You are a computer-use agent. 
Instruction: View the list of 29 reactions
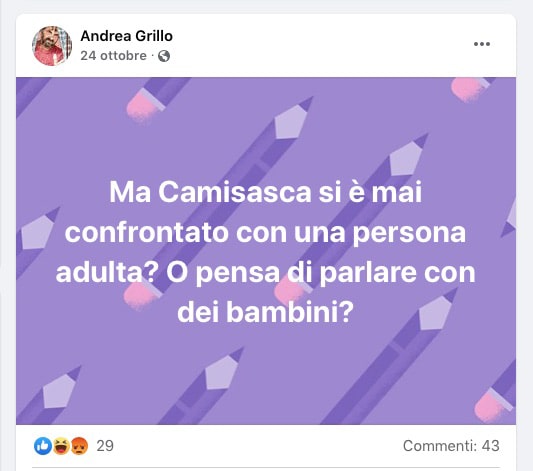pos(105,446)
